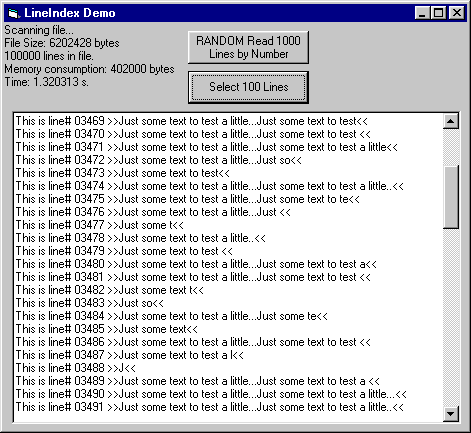
Task: Select line# 03469 in the list
Action: [228, 121]
